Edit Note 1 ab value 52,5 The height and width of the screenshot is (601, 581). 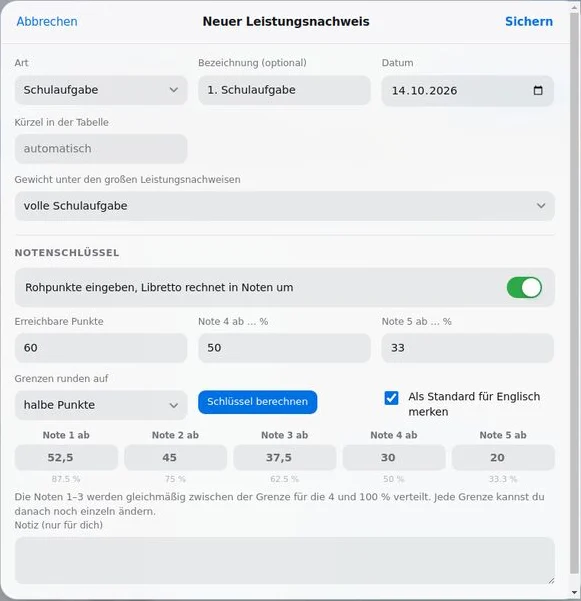[x=66, y=457]
